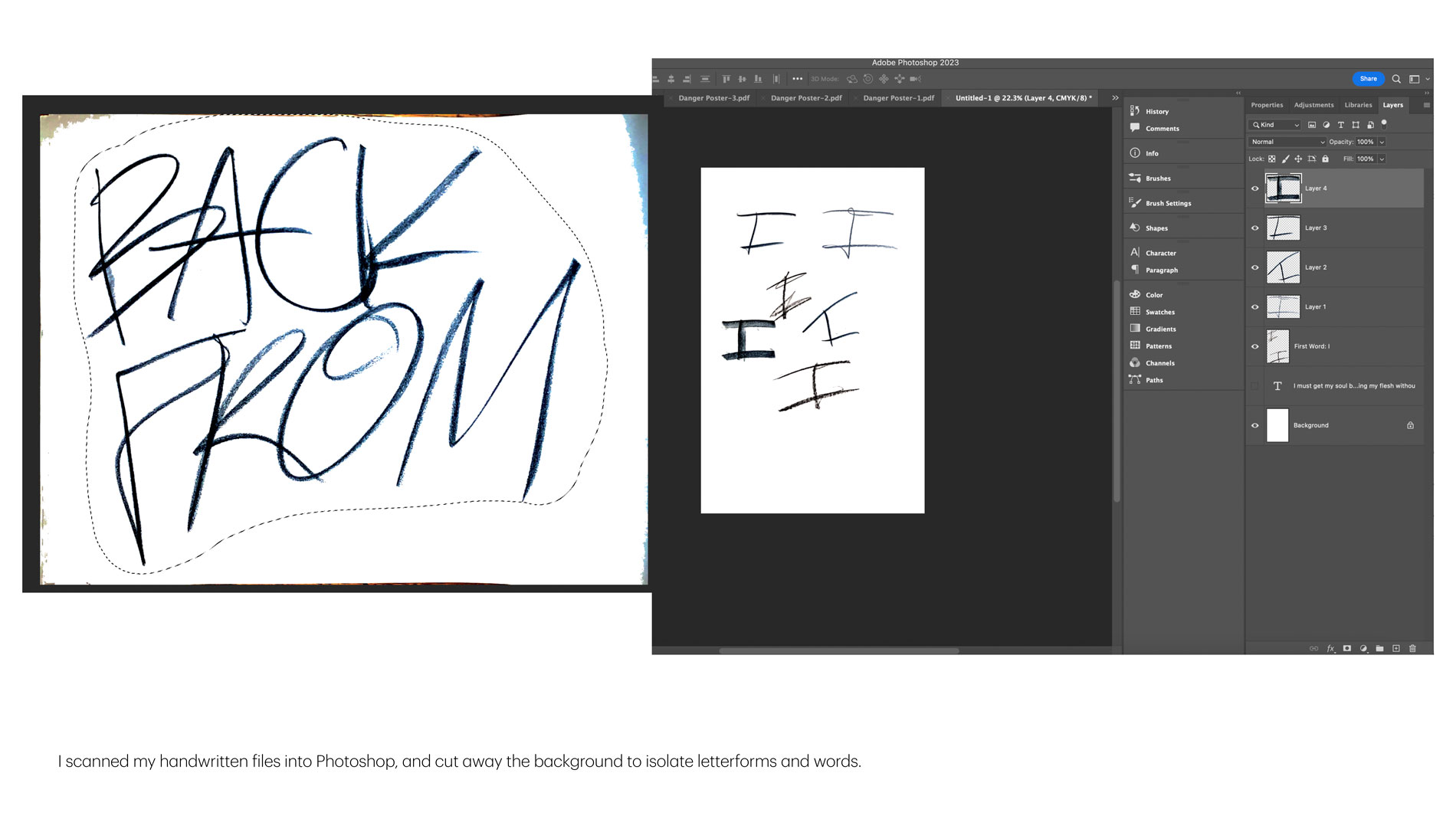Viewport: 1456px width, 819px height.
Task: Enable lock transparent pixels
Action: point(1271,159)
